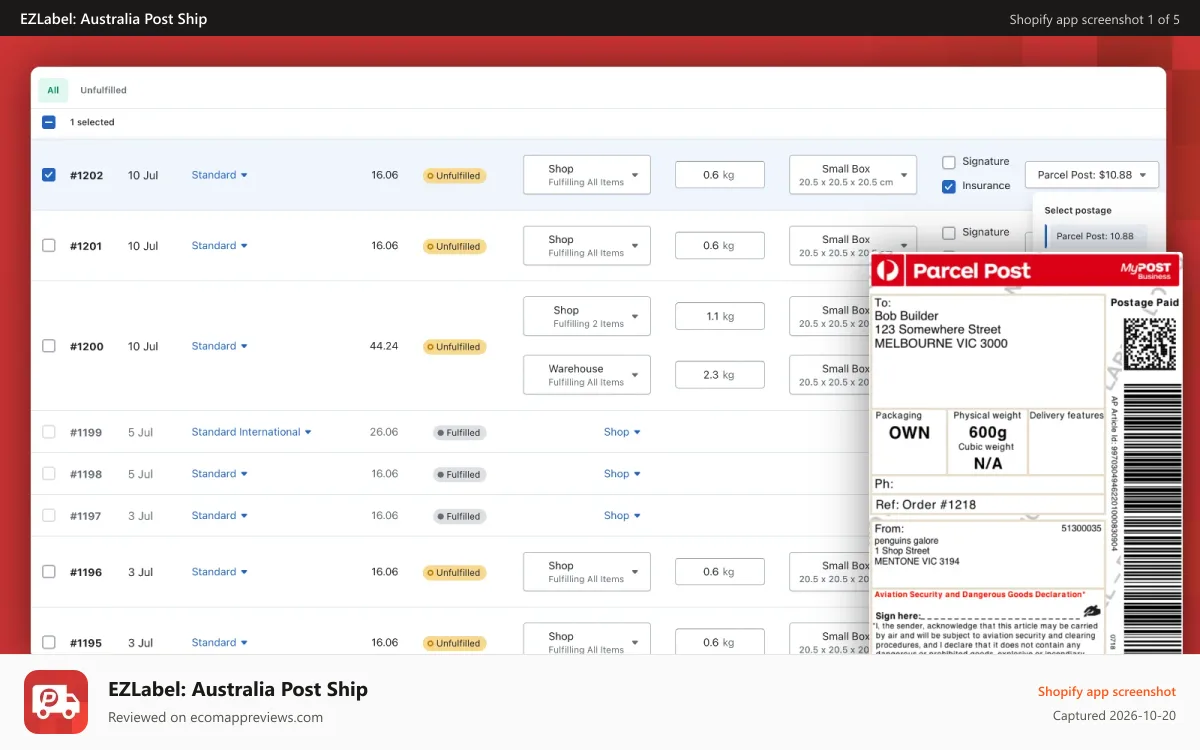Uncheck the order #1202 checkbox
1200x750 pixels.
click(48, 174)
